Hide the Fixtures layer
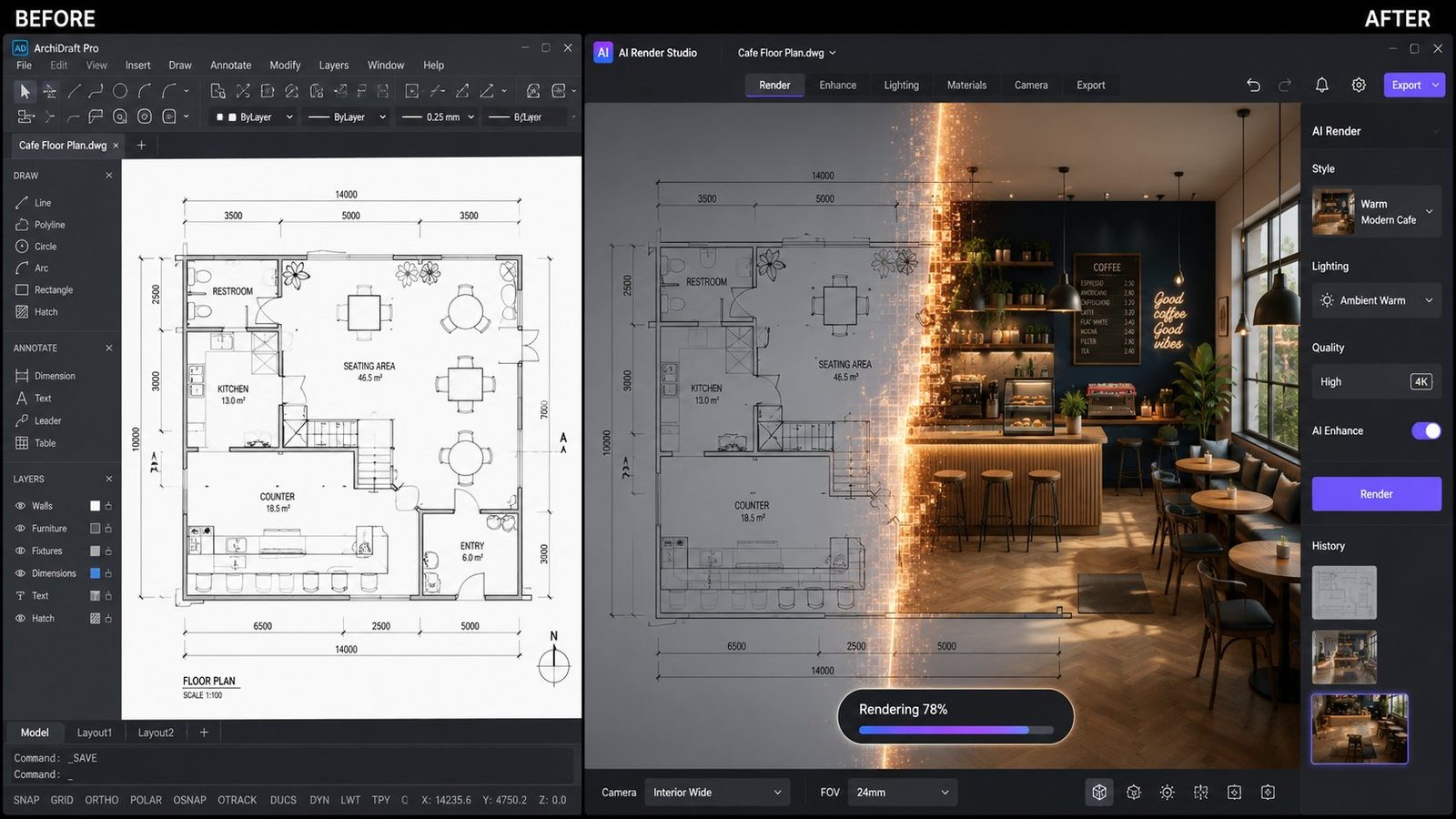 pos(20,551)
